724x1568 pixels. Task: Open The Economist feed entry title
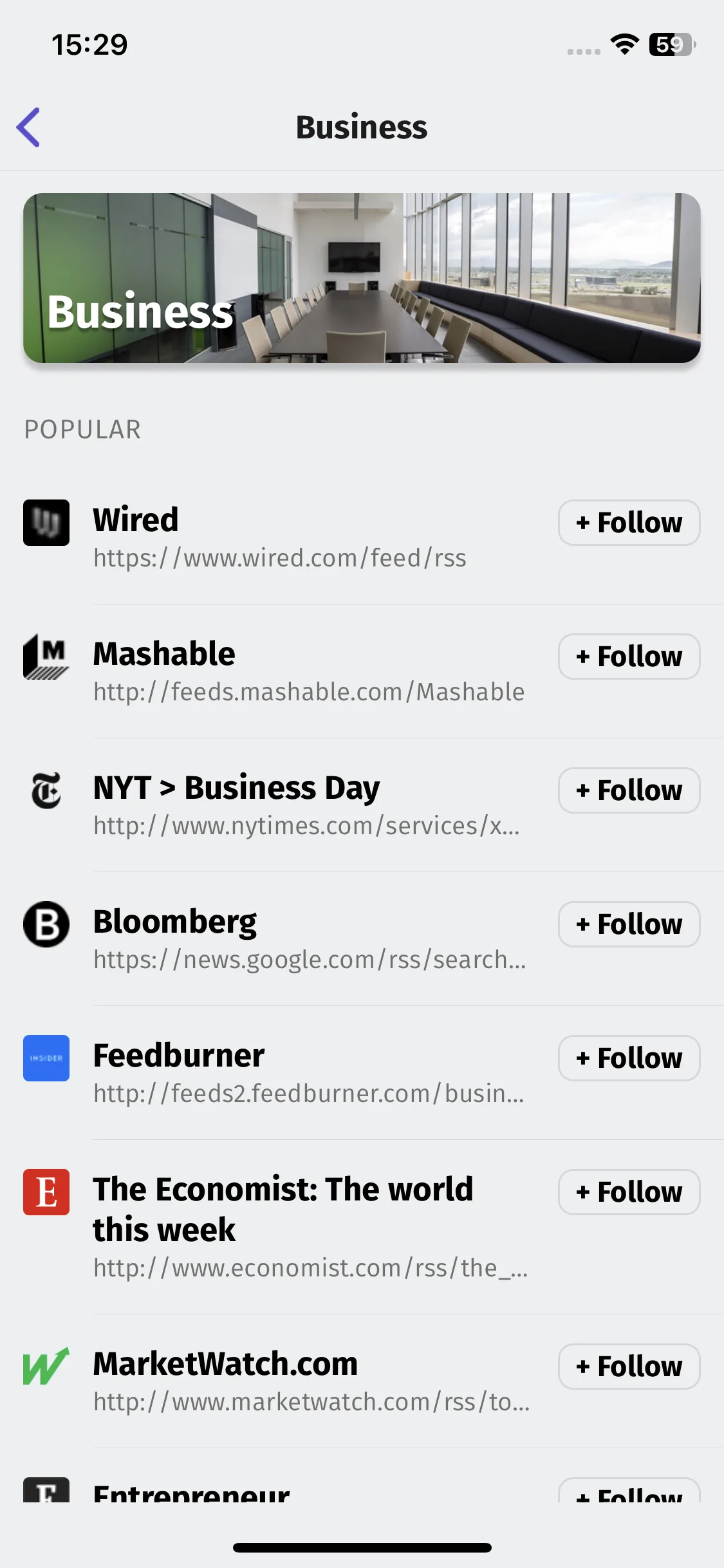[283, 1209]
